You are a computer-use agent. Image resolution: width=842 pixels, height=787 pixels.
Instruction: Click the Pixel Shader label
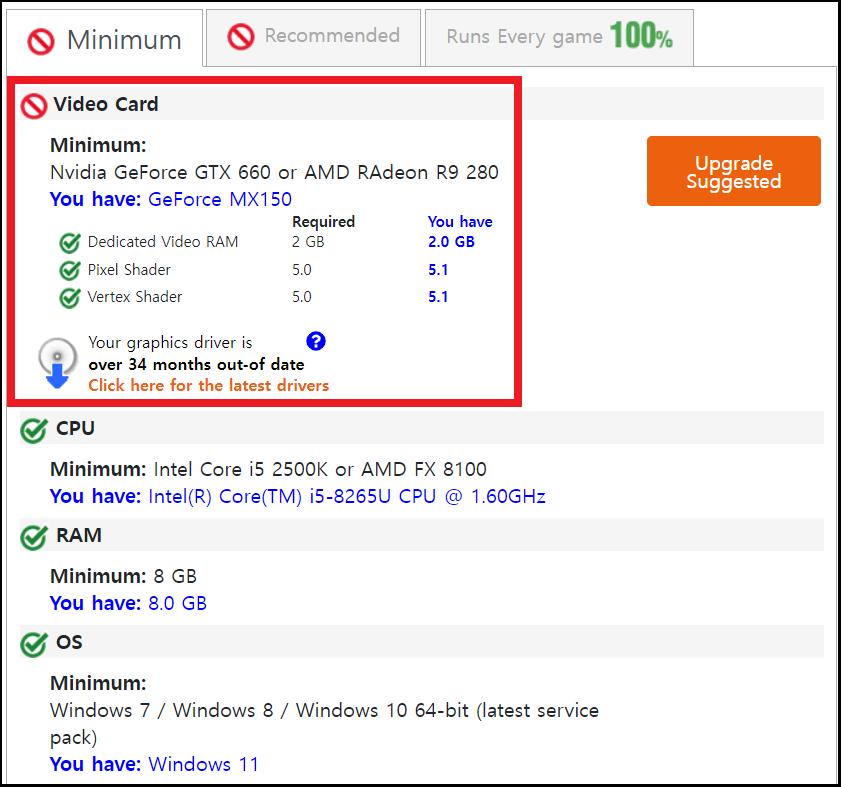(129, 269)
